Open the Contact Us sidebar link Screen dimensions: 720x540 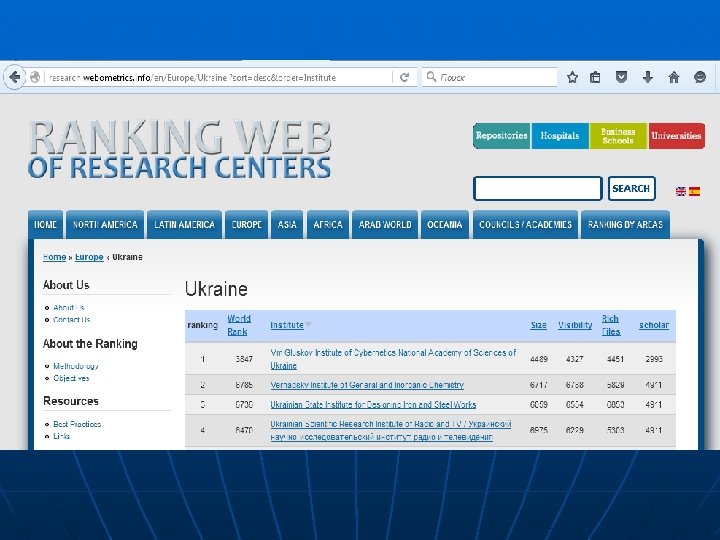(72, 320)
